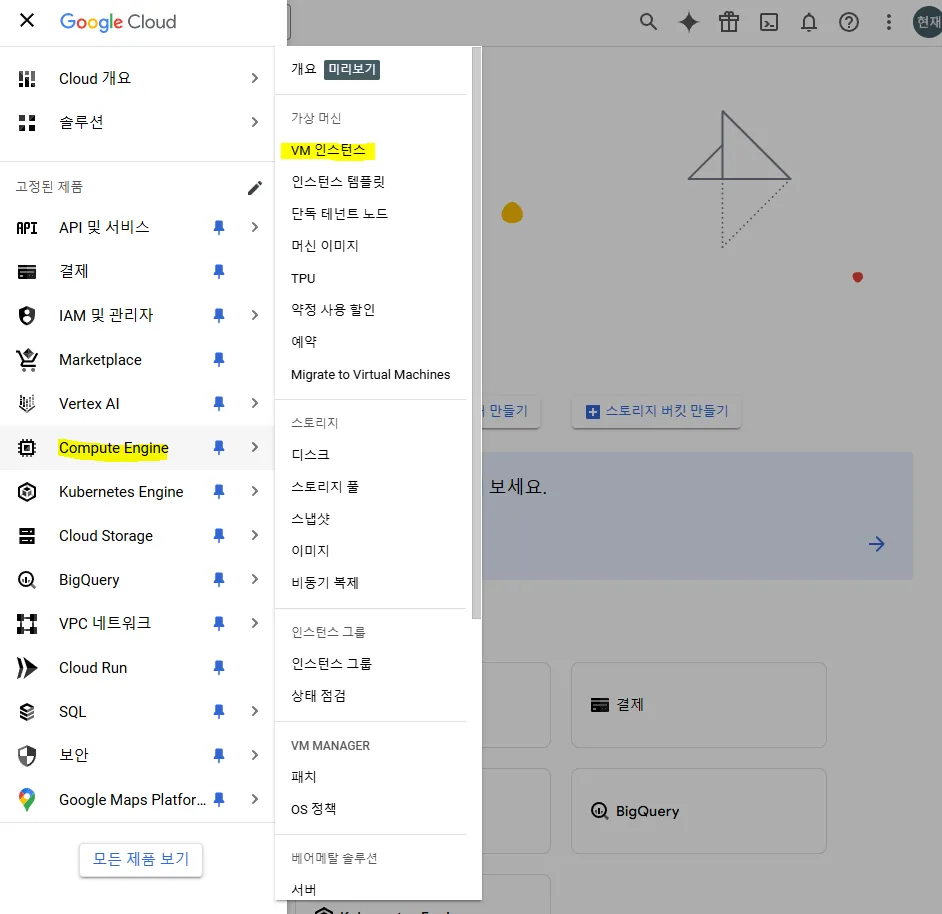
Task: Select VM 인스턴스 in the submenu
Action: pos(328,150)
